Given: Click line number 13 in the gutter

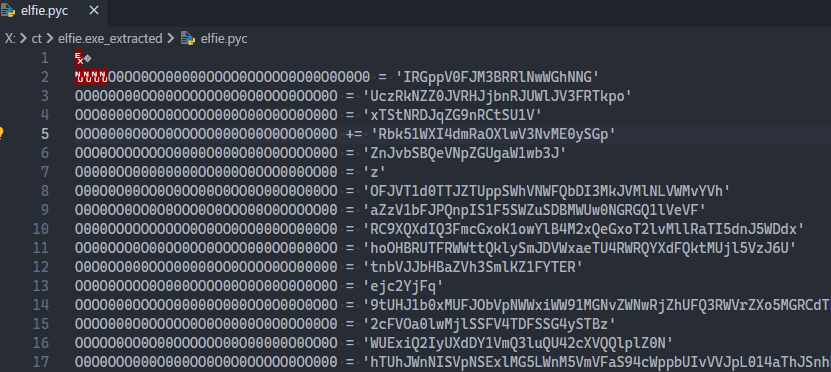Looking at the screenshot, I should click(40, 286).
